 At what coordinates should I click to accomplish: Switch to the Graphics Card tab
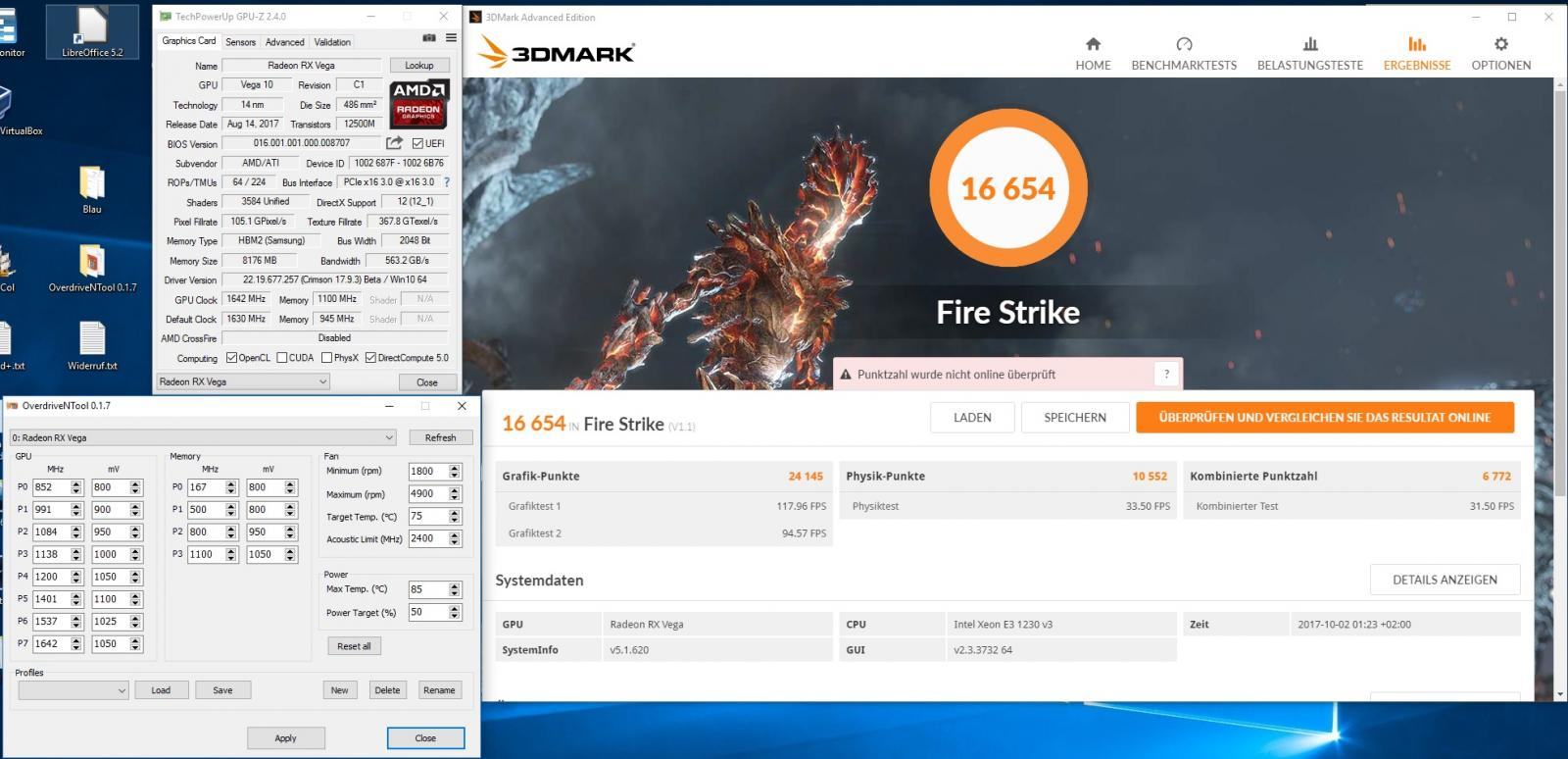click(189, 41)
